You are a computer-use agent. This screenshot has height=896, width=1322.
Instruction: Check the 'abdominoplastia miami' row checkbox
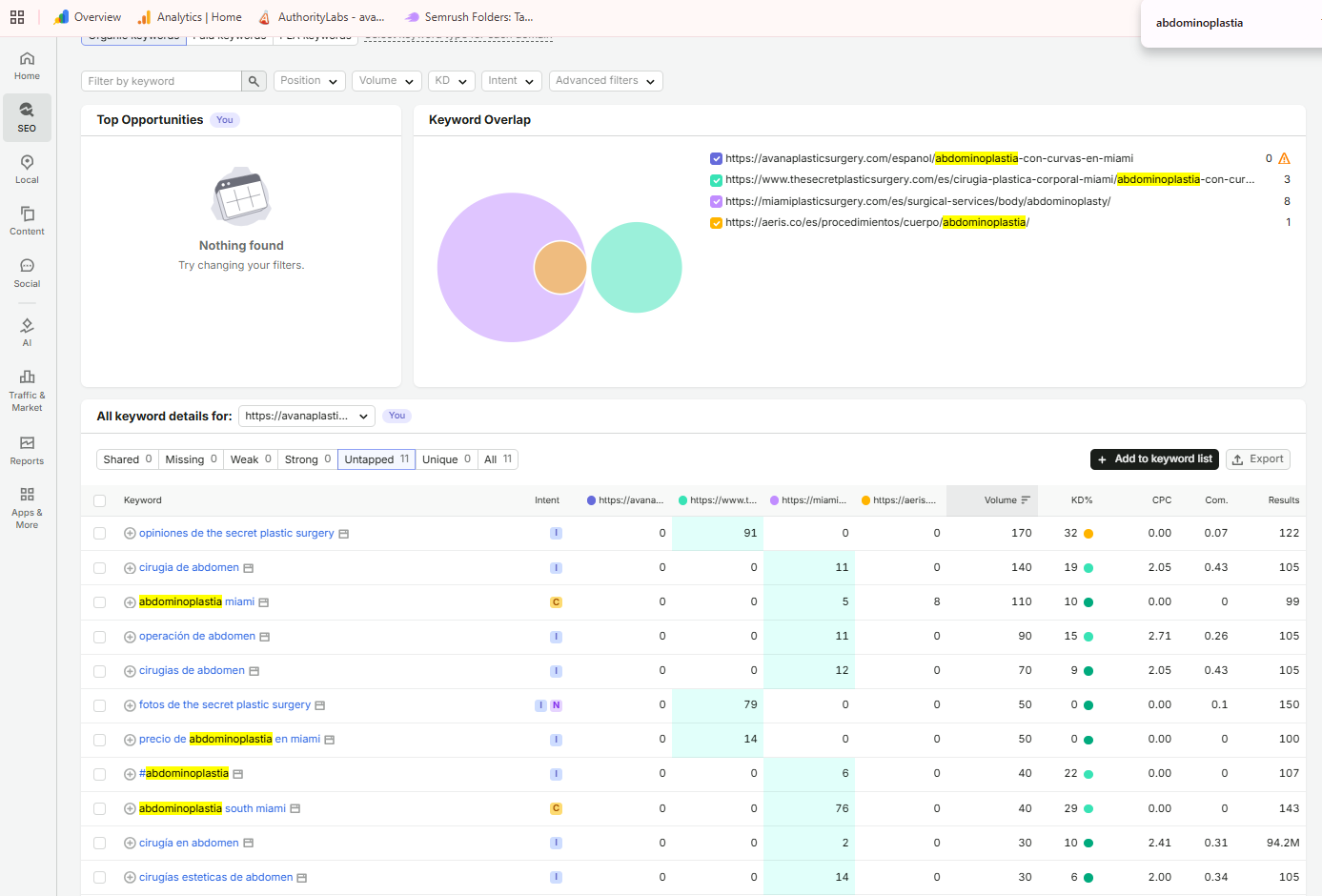click(x=99, y=602)
